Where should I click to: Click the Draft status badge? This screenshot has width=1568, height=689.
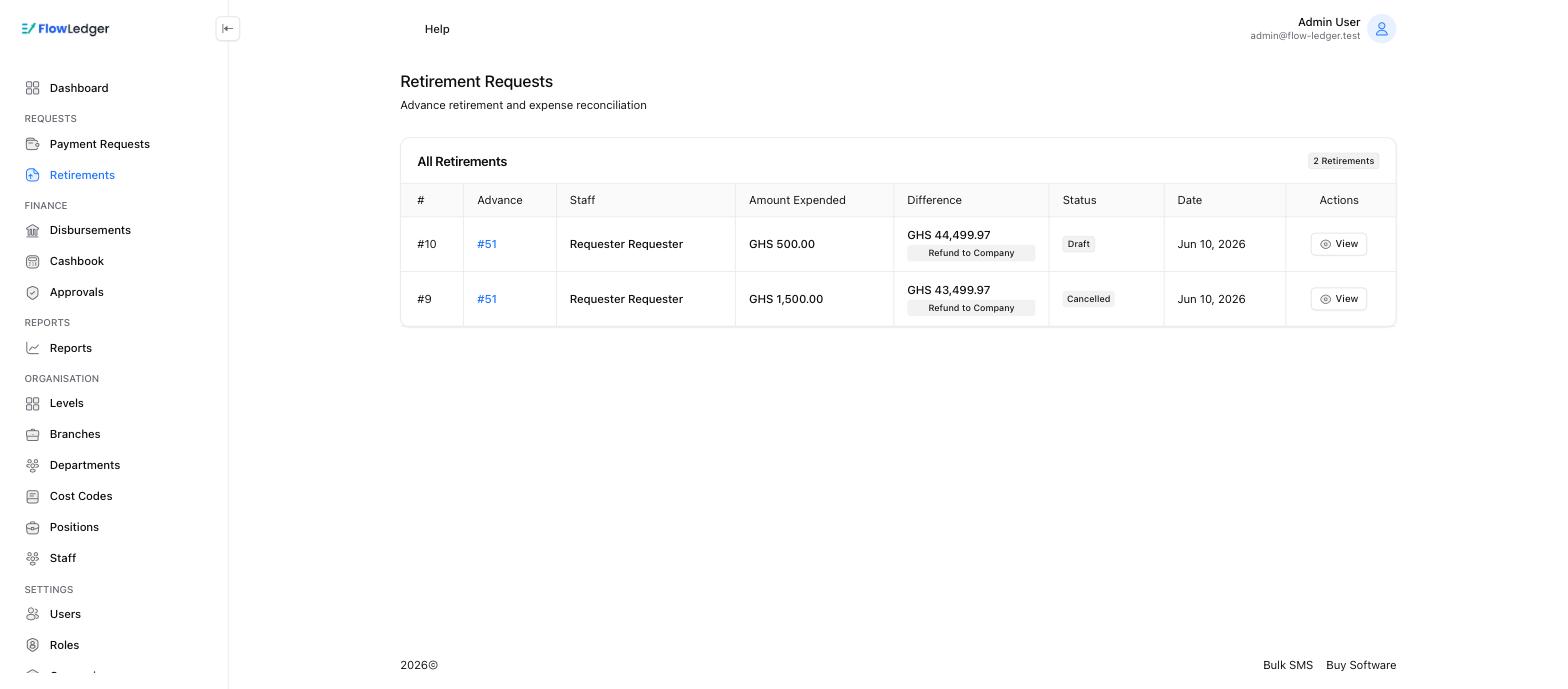(1078, 244)
